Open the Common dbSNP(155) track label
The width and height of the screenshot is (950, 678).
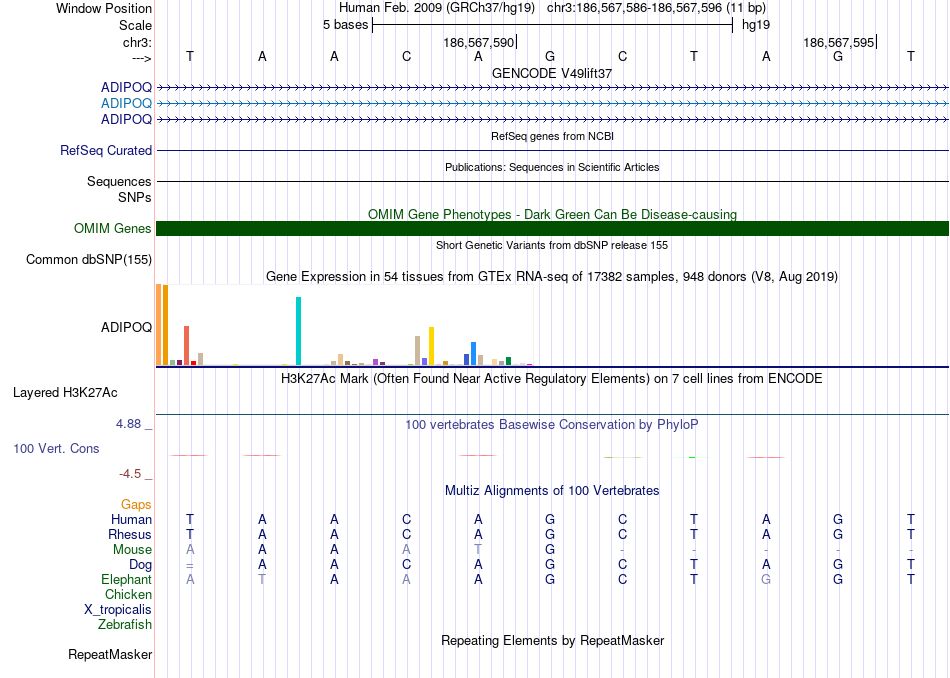89,259
